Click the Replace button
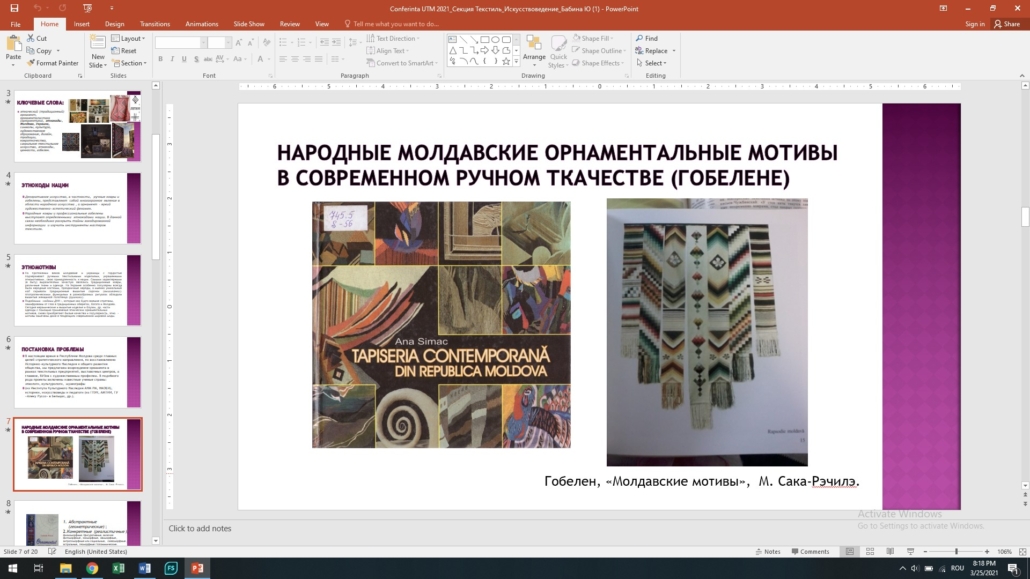This screenshot has height=579, width=1030. 652,51
